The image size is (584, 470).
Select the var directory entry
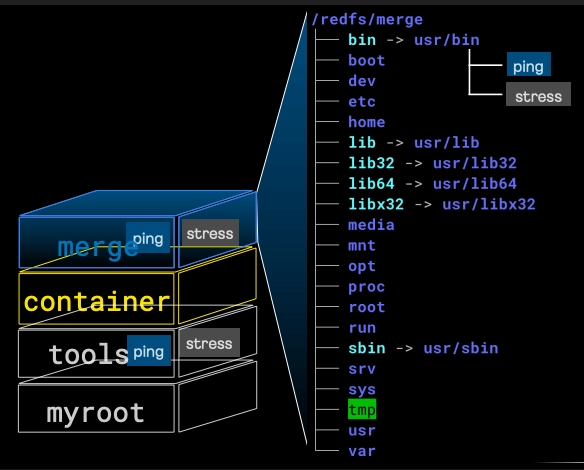tap(362, 451)
